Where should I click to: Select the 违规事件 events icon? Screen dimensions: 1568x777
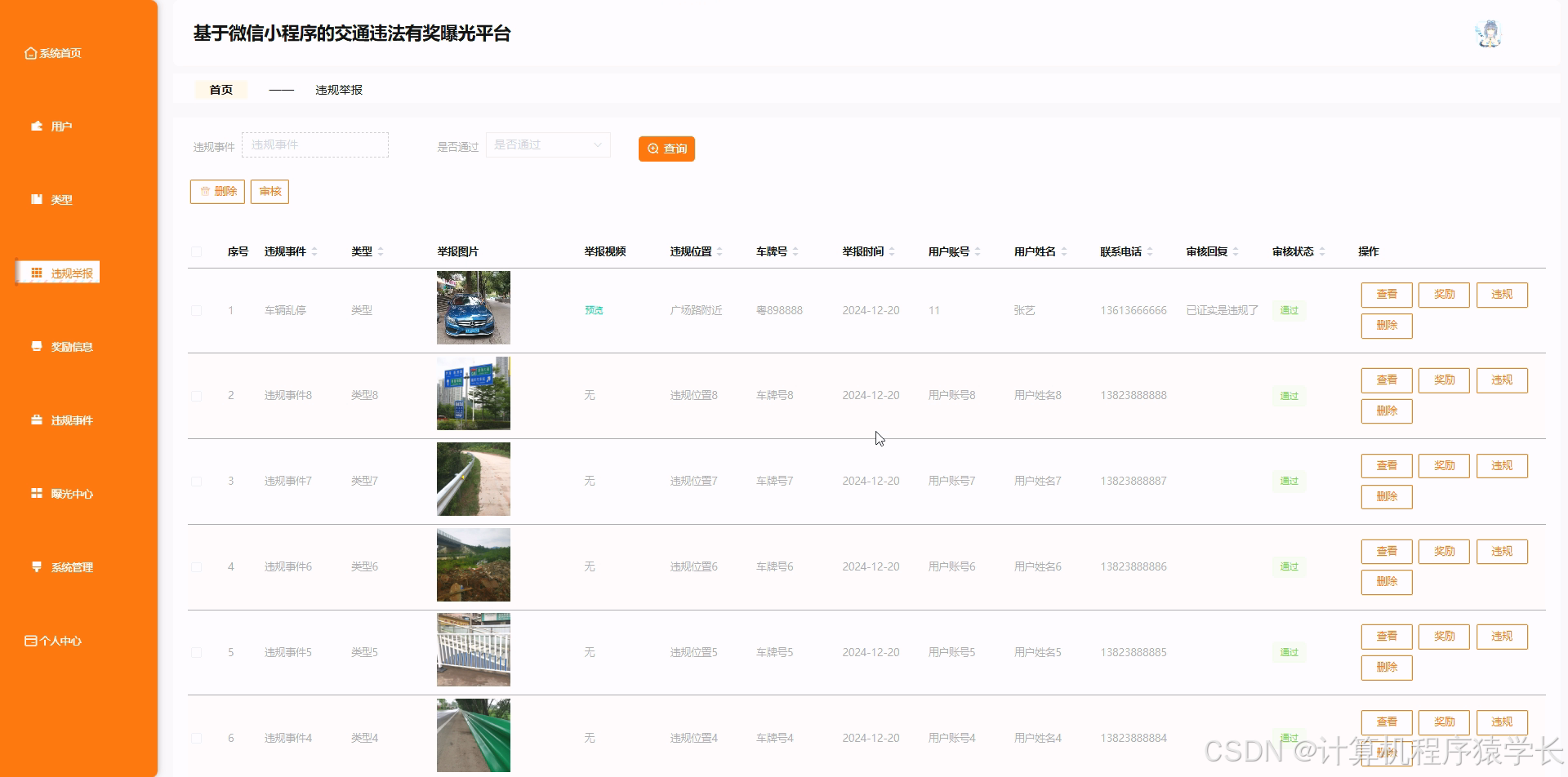35,420
